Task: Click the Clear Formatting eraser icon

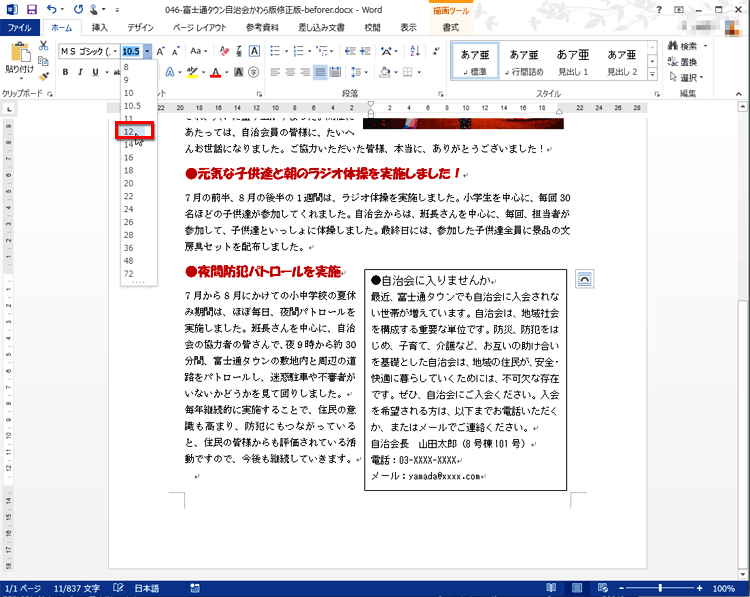Action: pyautogui.click(x=224, y=51)
